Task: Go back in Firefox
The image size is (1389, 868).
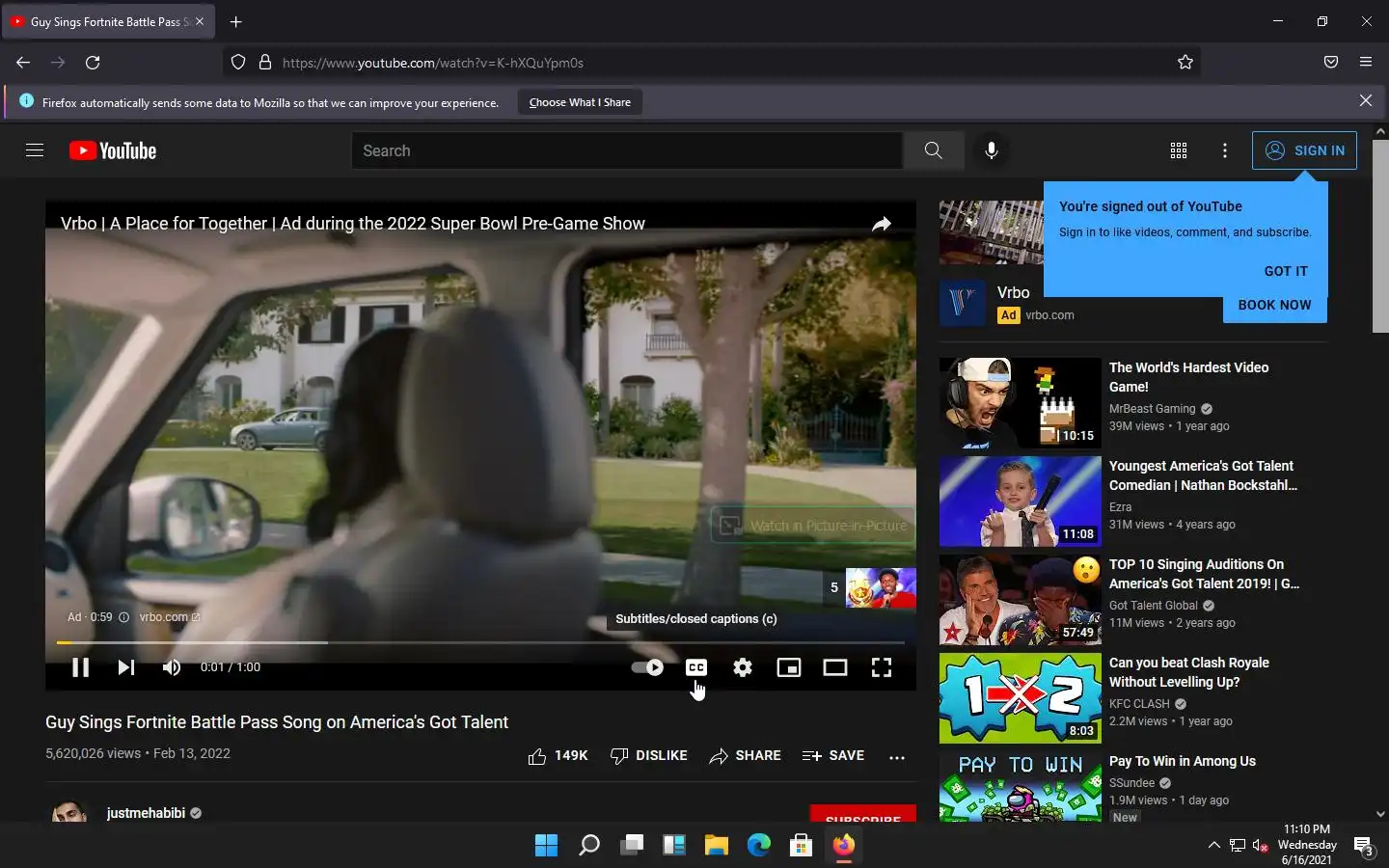Action: tap(23, 63)
